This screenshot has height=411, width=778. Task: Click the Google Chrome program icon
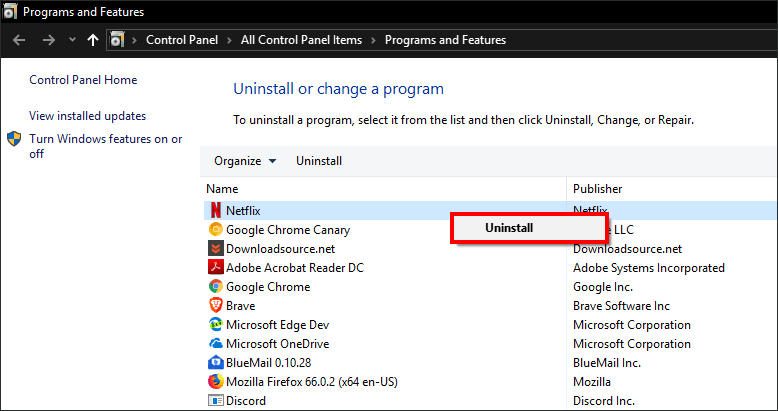[x=215, y=286]
